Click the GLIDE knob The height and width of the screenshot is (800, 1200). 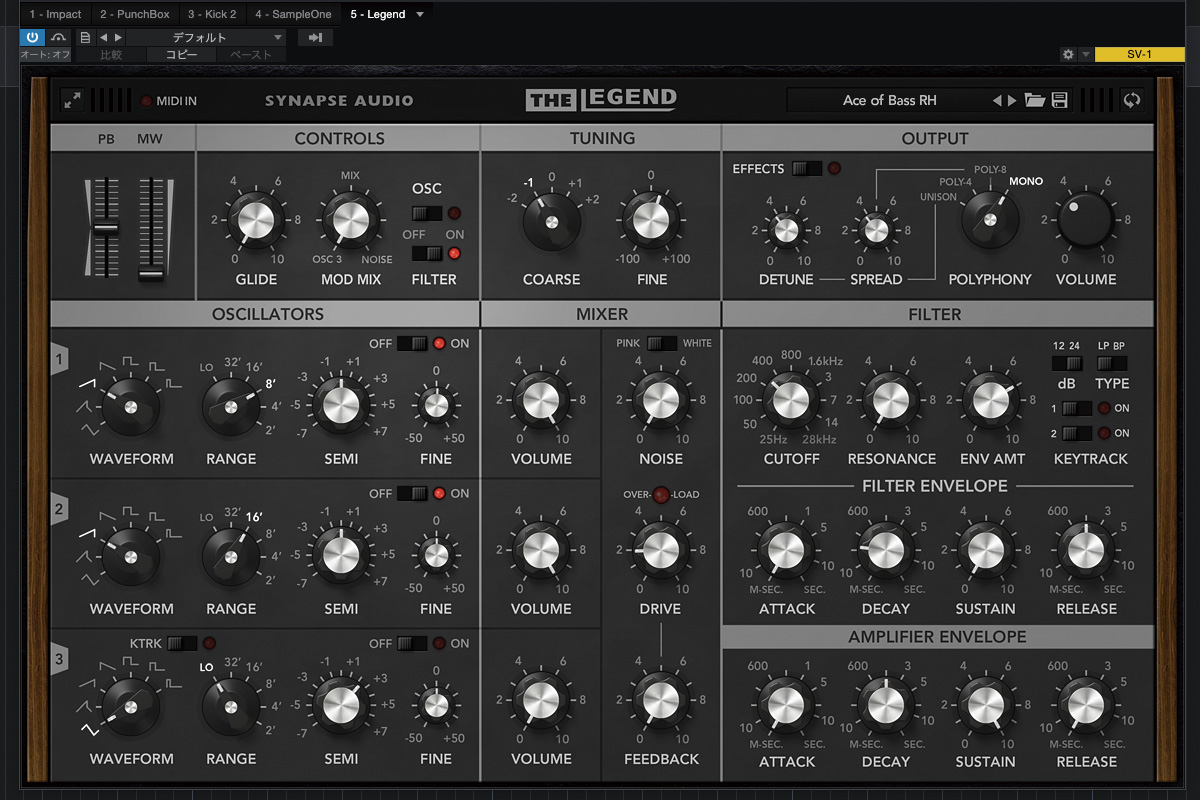pos(255,219)
